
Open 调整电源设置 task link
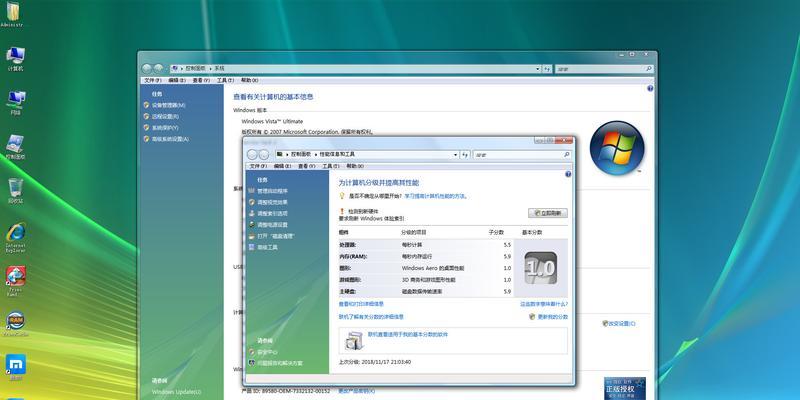click(272, 224)
